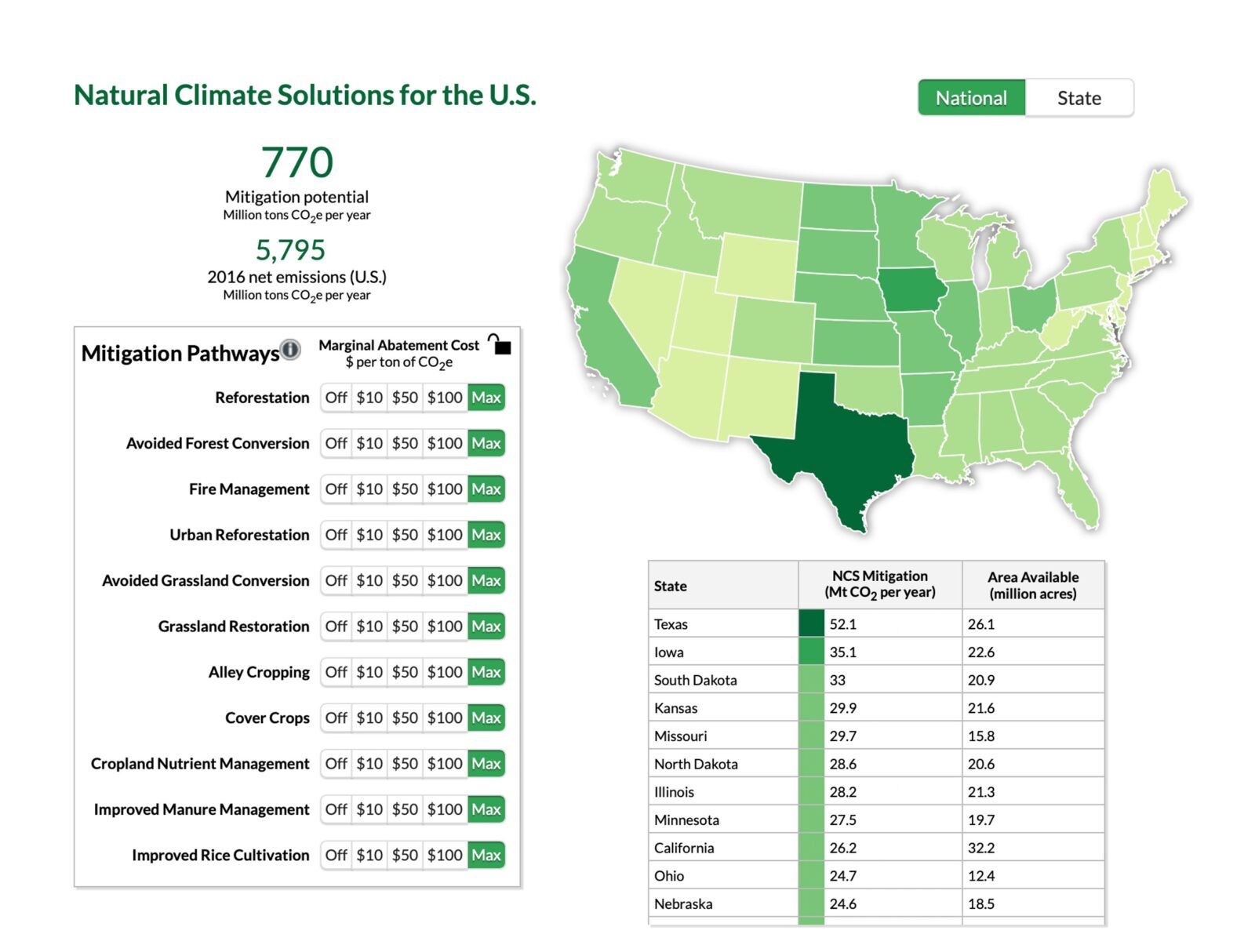Choose $100 for Improved Manure Management
1255x952 pixels.
(445, 809)
